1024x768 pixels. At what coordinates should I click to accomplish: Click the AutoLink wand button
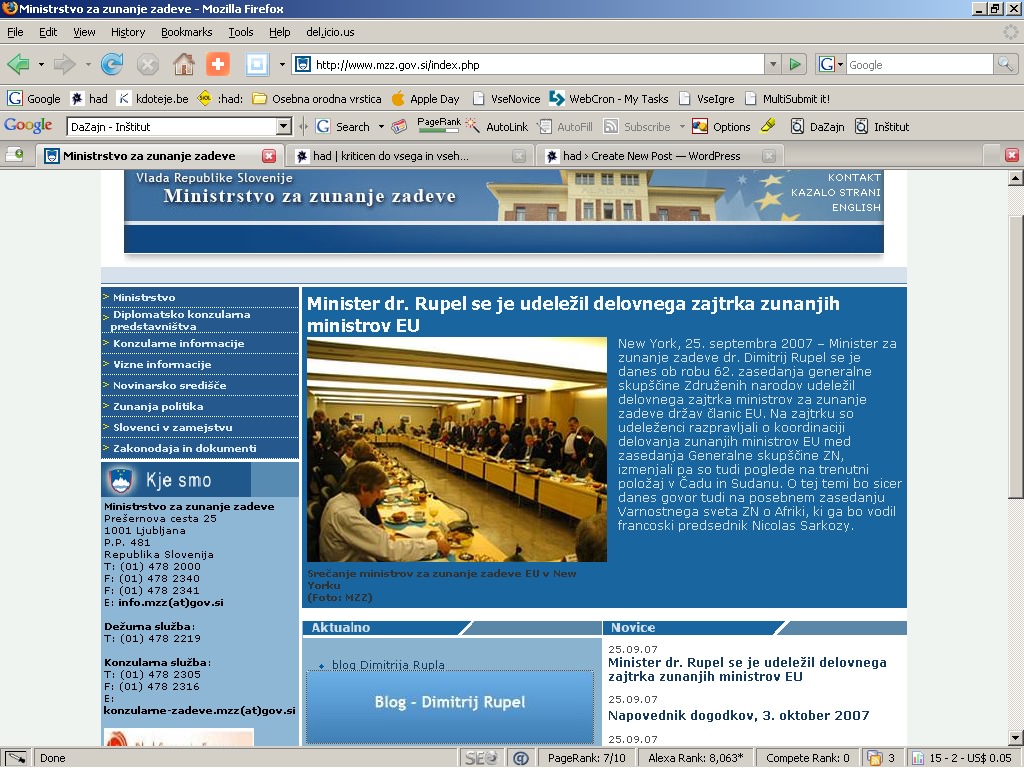496,127
